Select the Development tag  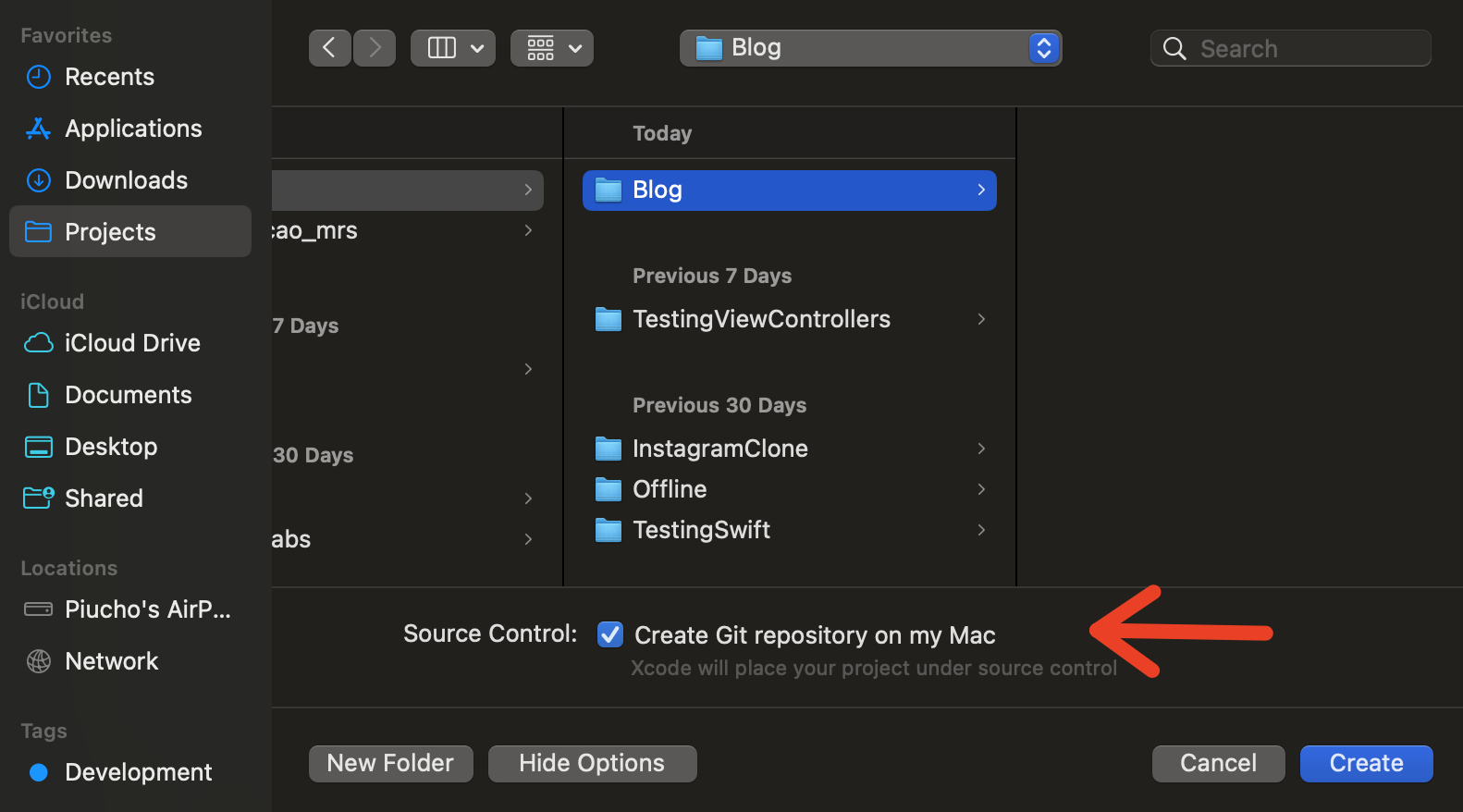pos(130,772)
